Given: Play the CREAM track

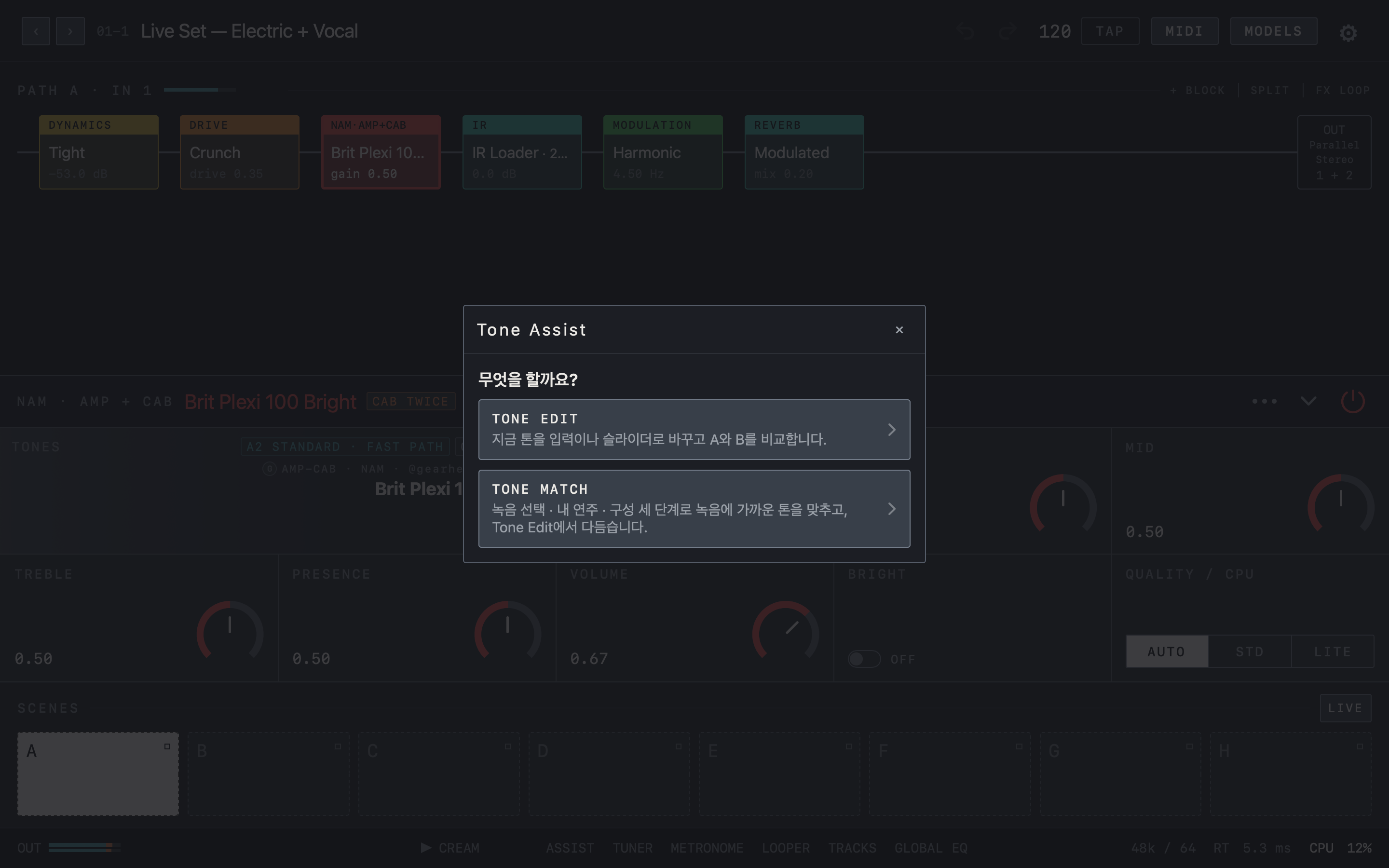Looking at the screenshot, I should click(x=450, y=848).
